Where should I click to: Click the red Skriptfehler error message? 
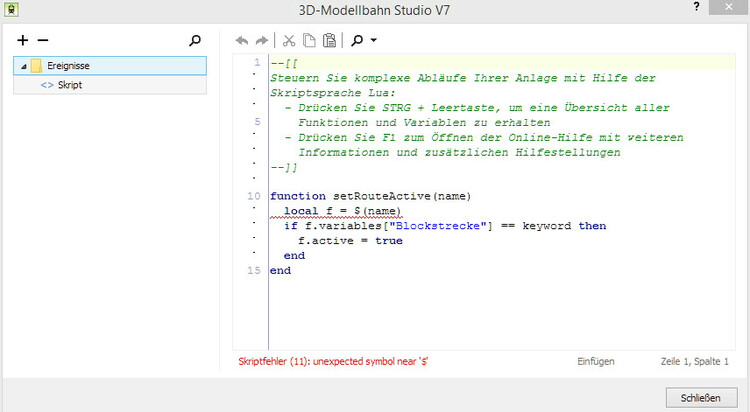pyautogui.click(x=340, y=360)
